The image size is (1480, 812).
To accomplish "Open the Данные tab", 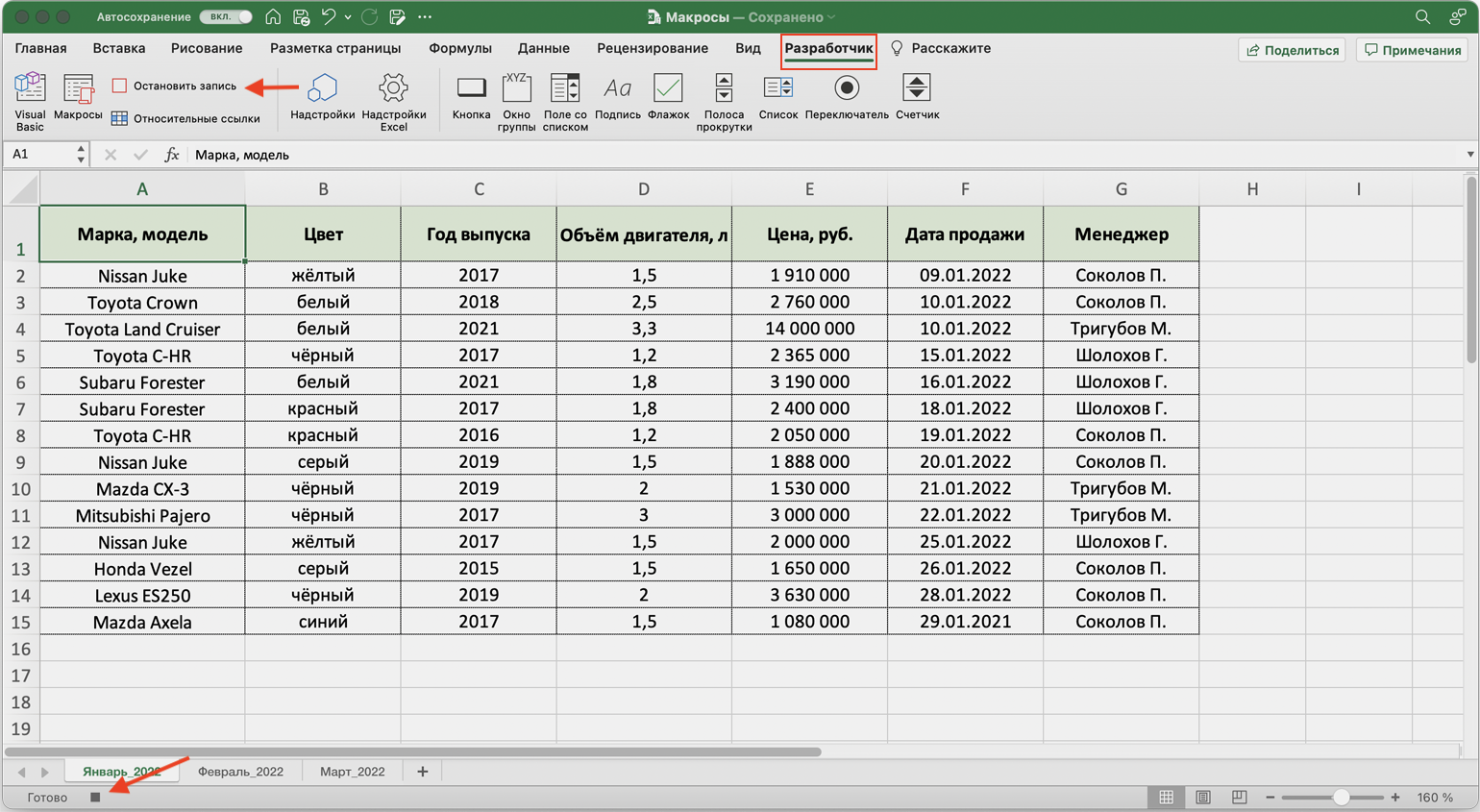I will [544, 48].
